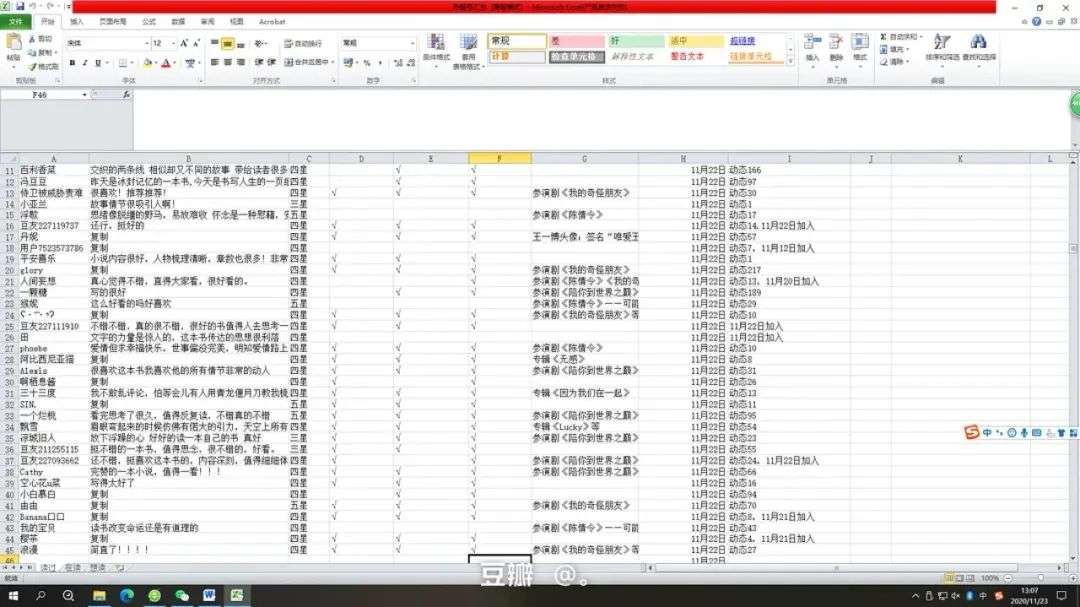Open the font size 12 dropdown
The image size is (1080, 607).
click(x=174, y=43)
